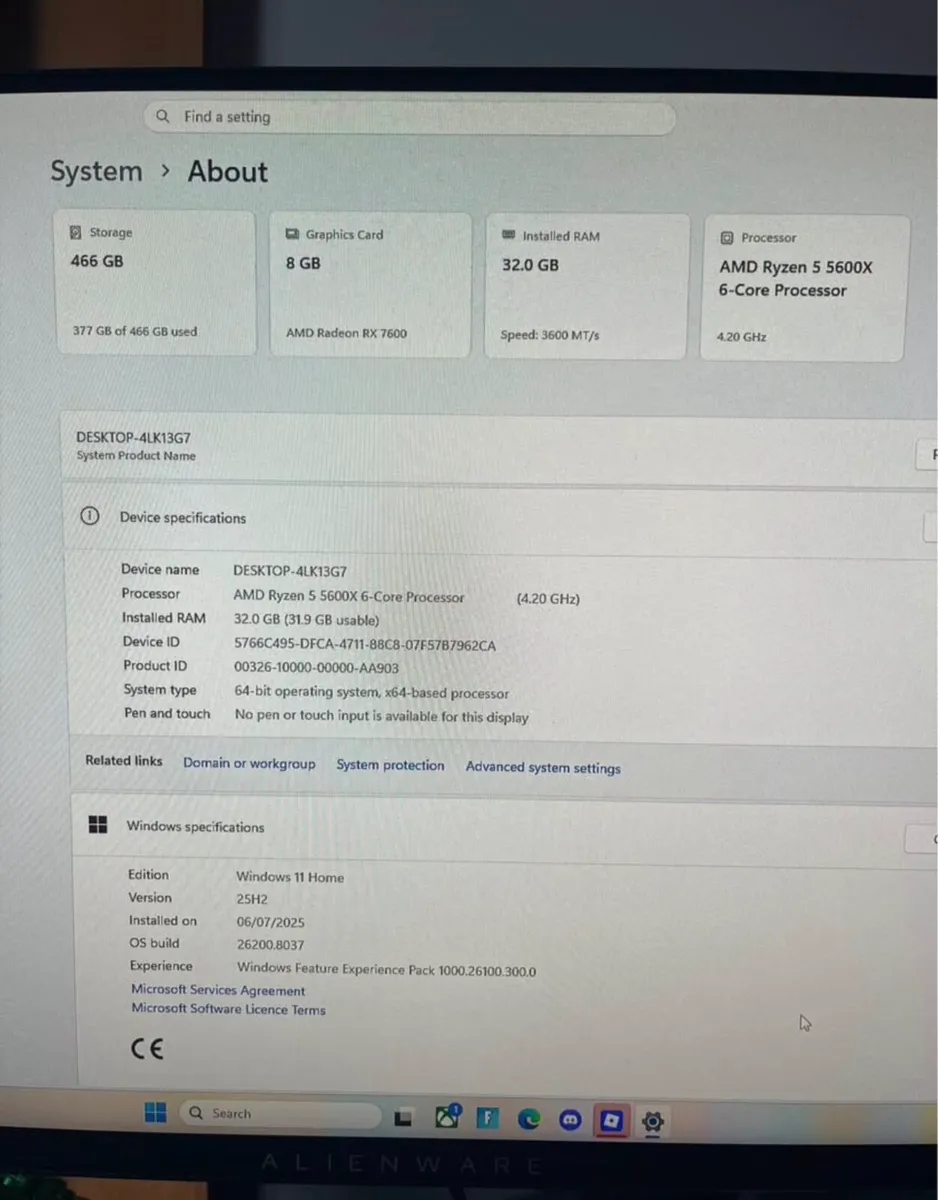
Task: Click the 'System type' label
Action: pos(160,689)
